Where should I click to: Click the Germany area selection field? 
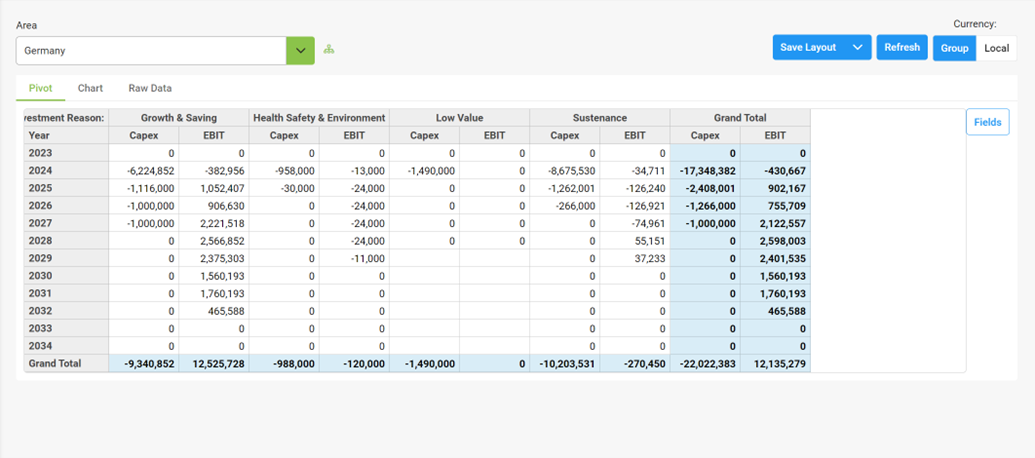[x=151, y=50]
